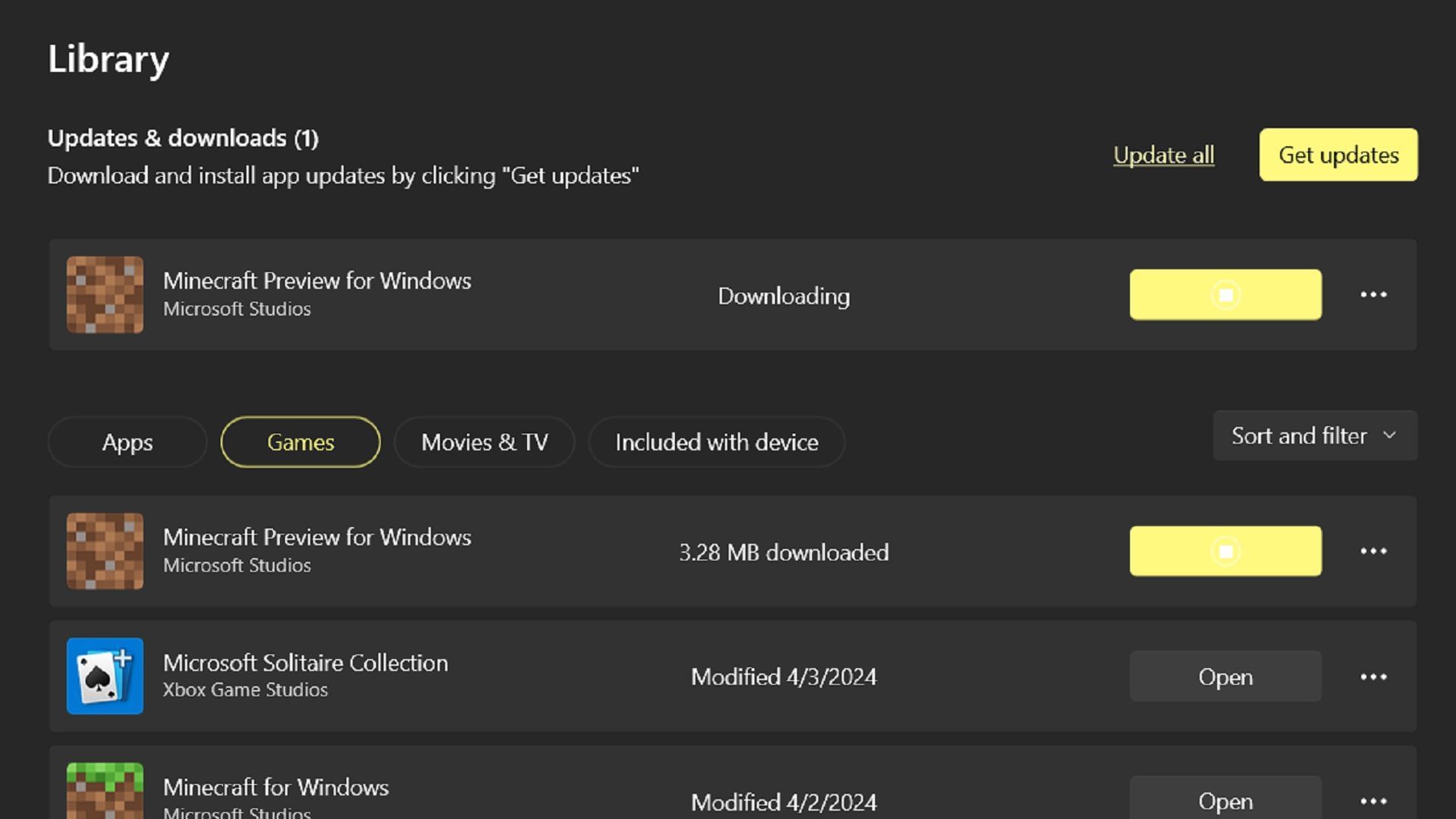Image resolution: width=1456 pixels, height=819 pixels.
Task: Expand Sort and filter options chevron
Action: [1391, 435]
